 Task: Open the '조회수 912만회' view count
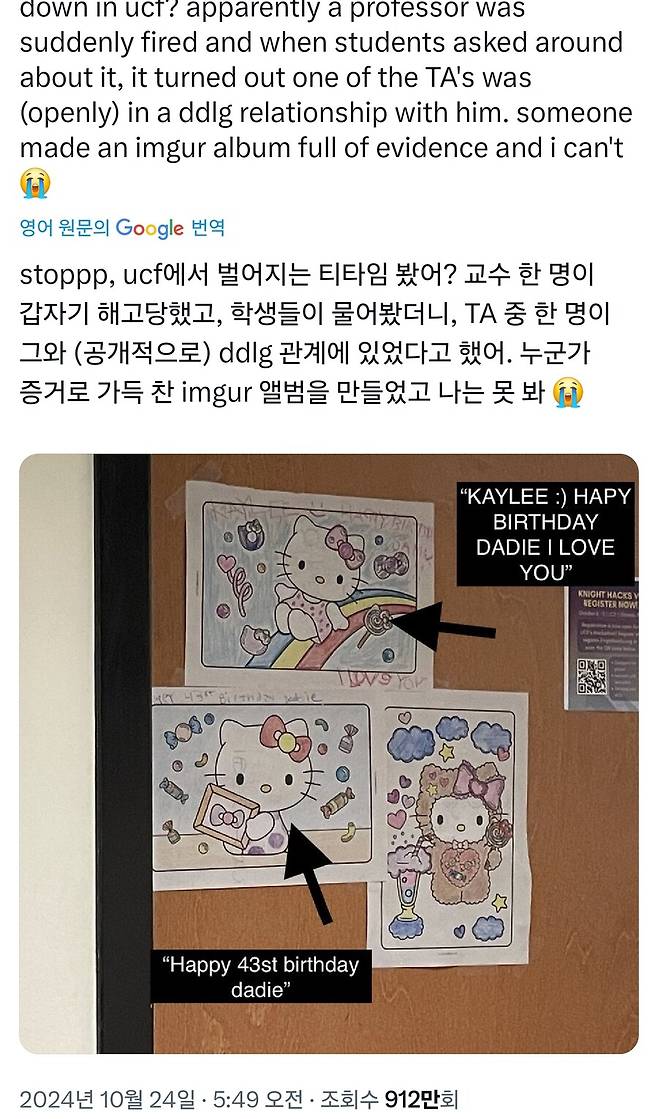point(390,1099)
